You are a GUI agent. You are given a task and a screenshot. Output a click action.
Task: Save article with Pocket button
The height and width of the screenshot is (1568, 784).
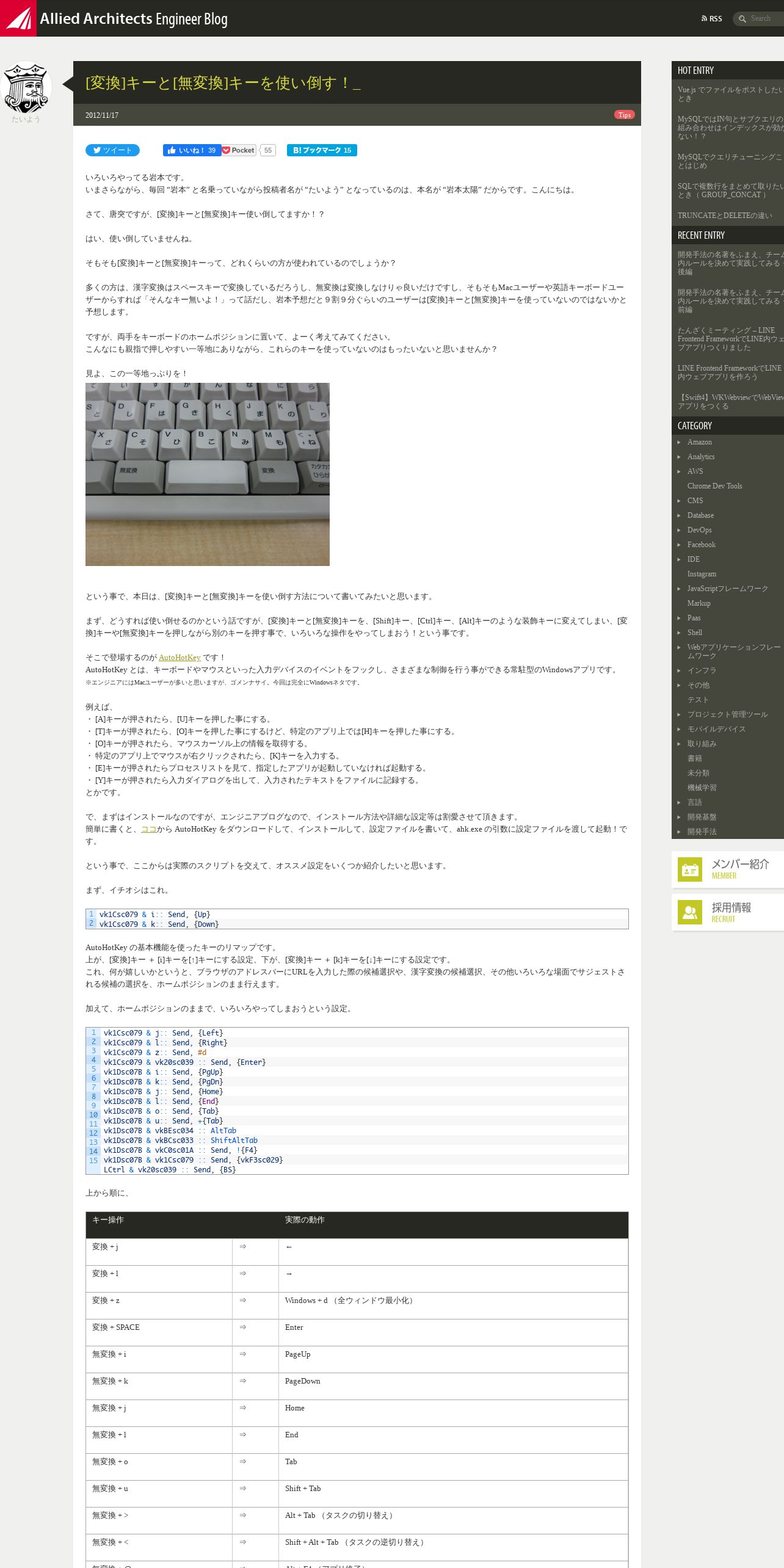click(239, 150)
